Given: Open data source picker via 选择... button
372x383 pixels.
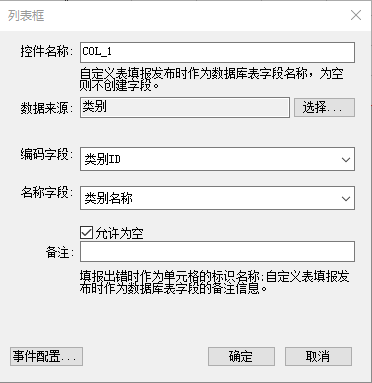Looking at the screenshot, I should (324, 108).
